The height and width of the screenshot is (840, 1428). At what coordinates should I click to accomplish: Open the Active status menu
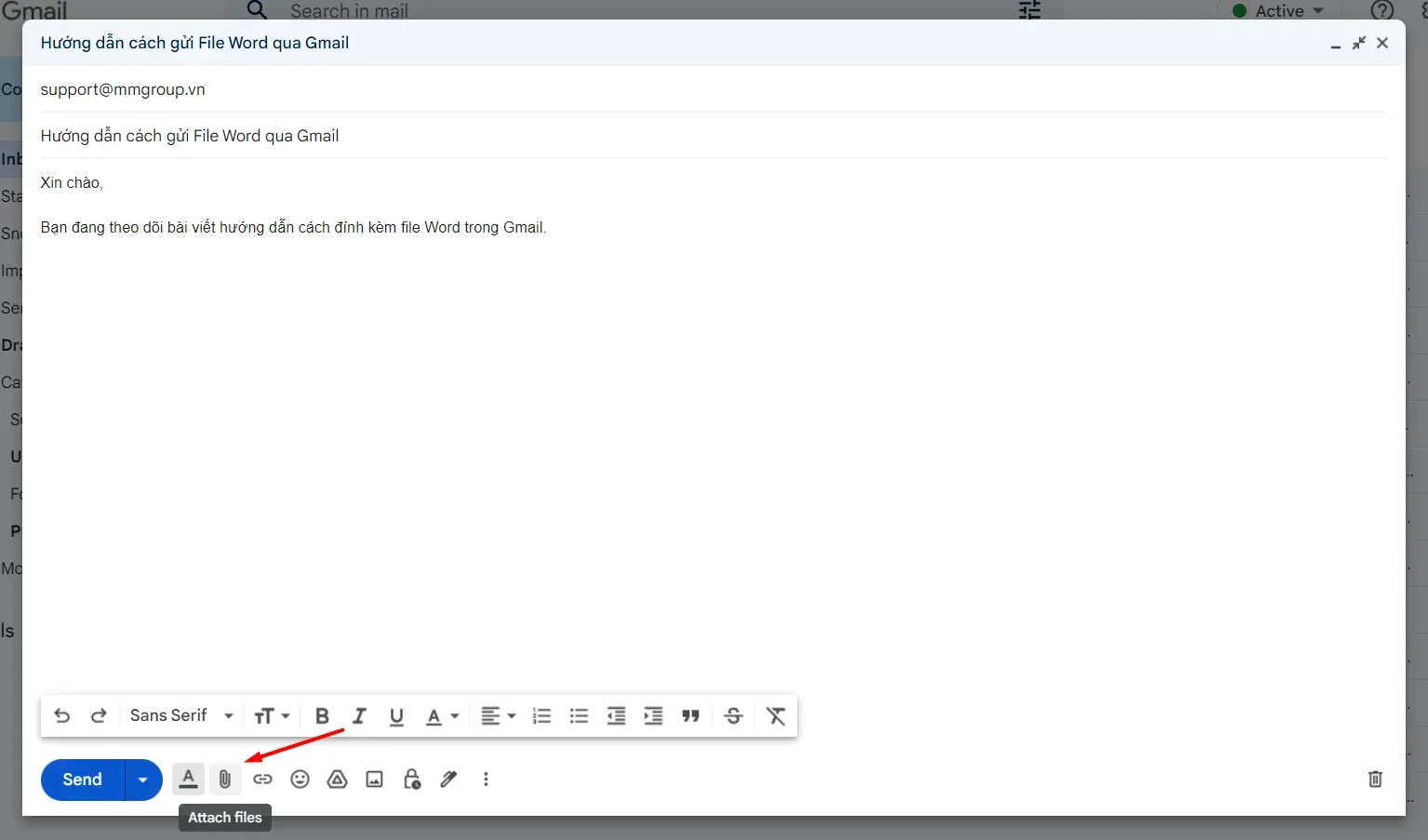tap(1277, 10)
